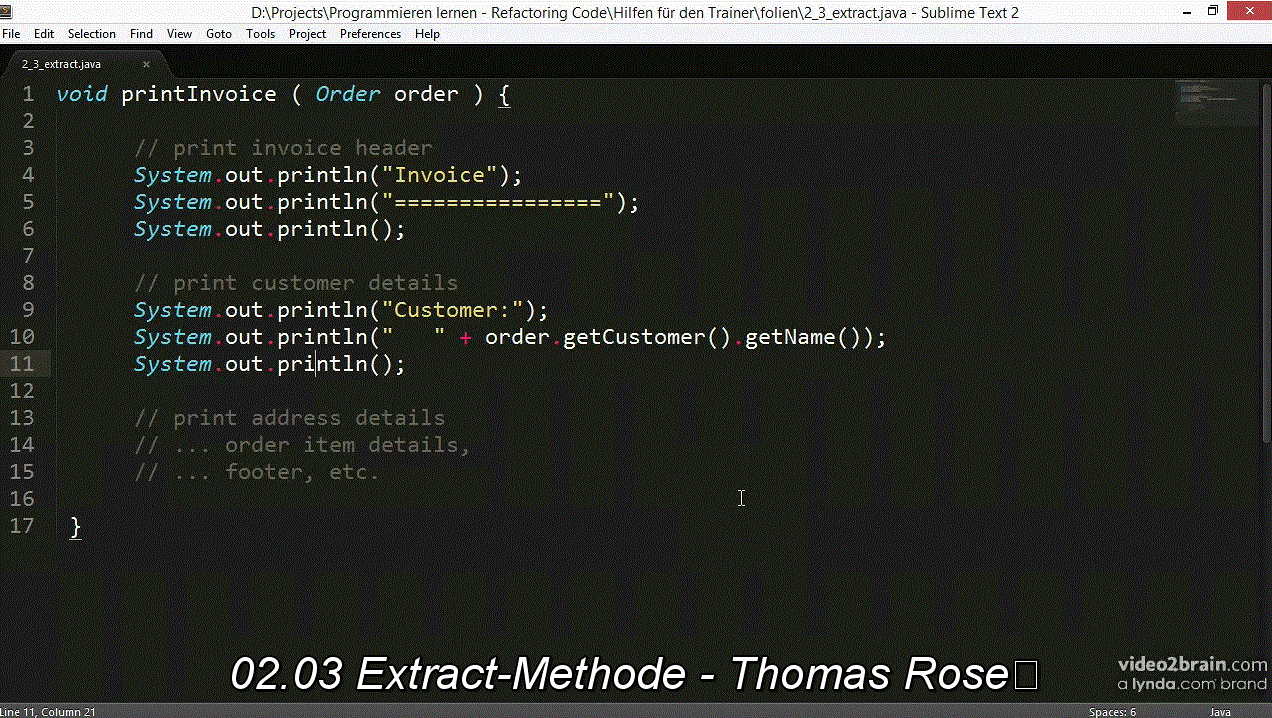The image size is (1272, 718).
Task: Click the equals-sign string on line 5
Action: point(498,202)
